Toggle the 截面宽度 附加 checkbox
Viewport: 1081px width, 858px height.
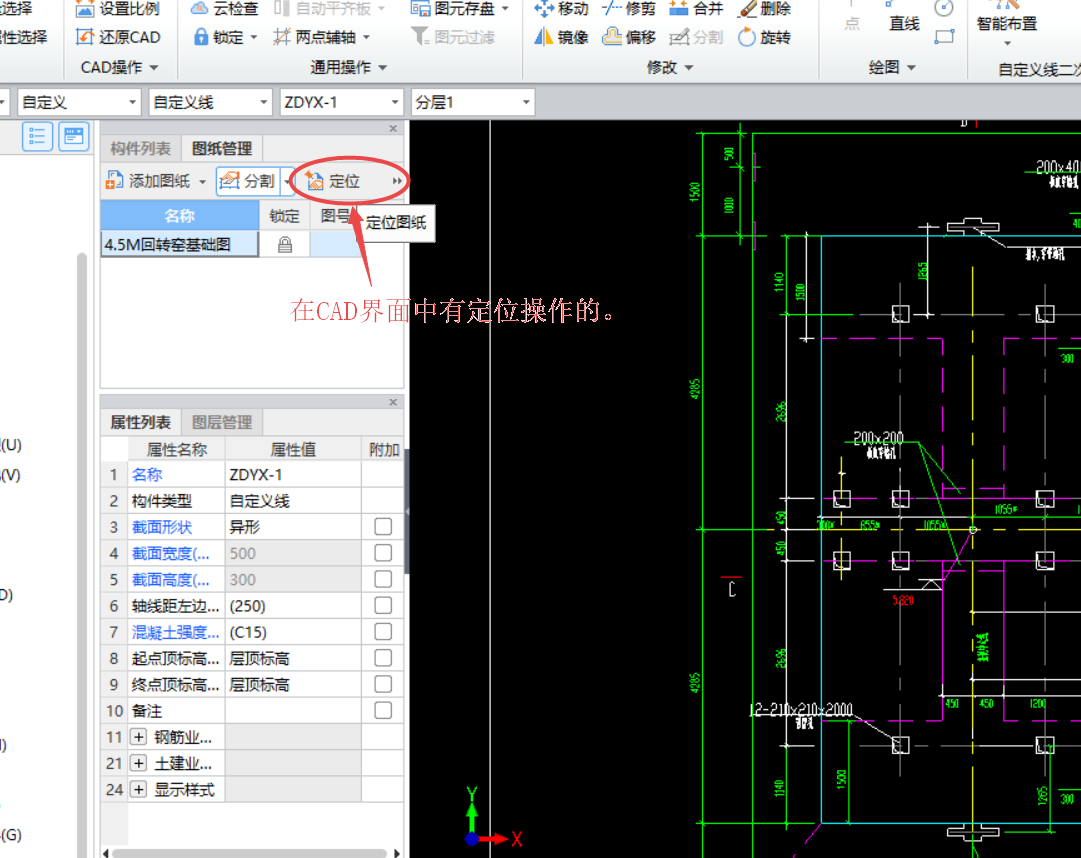tap(383, 553)
